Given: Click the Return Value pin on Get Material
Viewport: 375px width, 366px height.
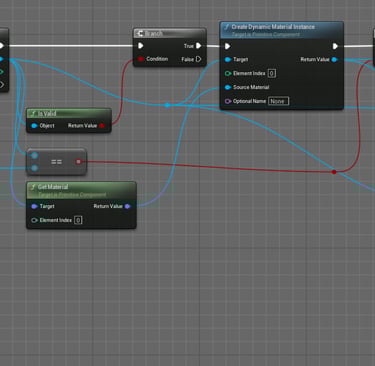Looking at the screenshot, I should pyautogui.click(x=127, y=206).
